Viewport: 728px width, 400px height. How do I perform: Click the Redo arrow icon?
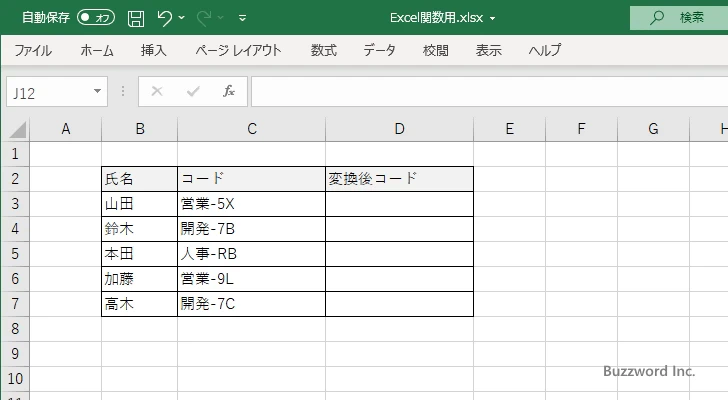click(203, 18)
